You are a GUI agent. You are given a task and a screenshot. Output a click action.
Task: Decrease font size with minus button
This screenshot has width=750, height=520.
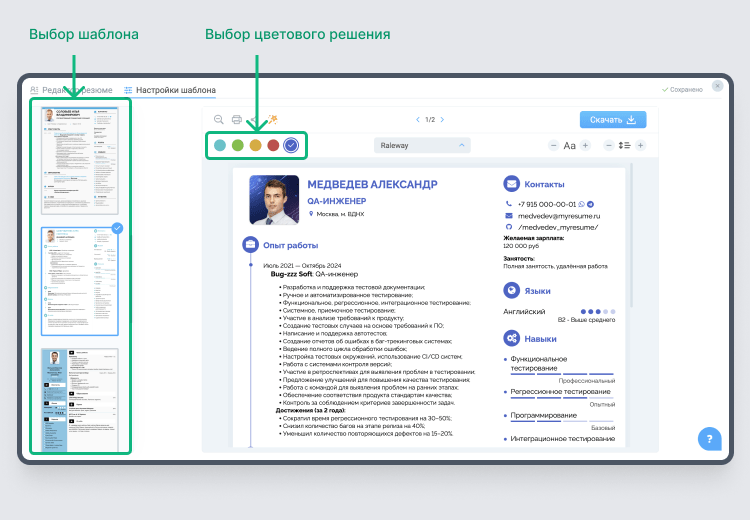553,145
